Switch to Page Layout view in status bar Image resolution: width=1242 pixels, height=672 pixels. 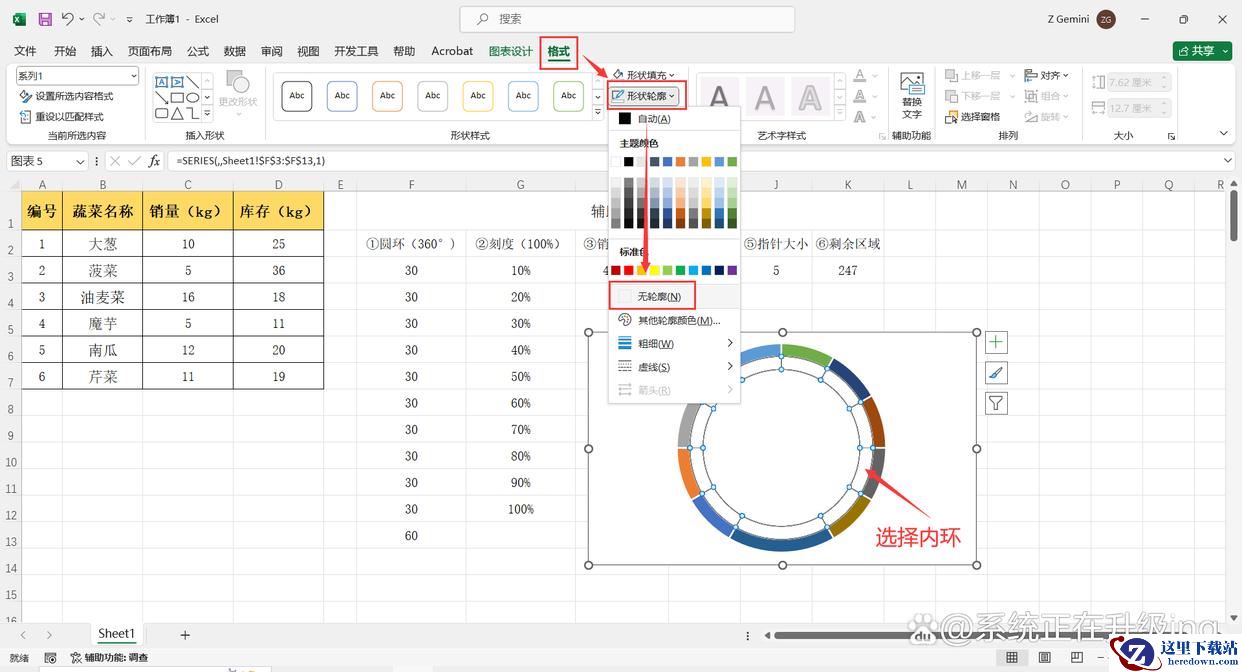click(1043, 657)
